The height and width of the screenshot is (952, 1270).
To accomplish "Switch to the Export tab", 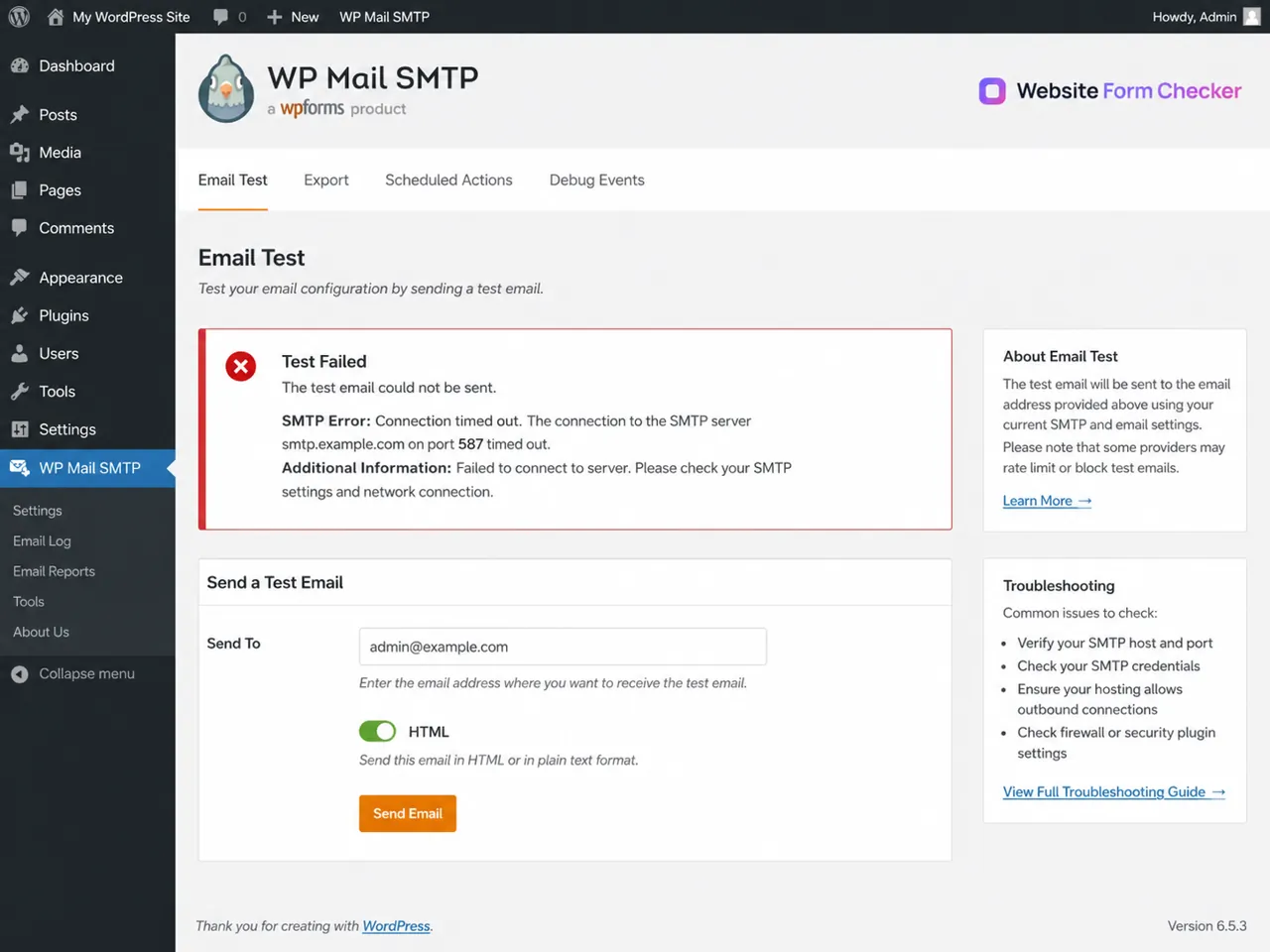I will point(326,179).
